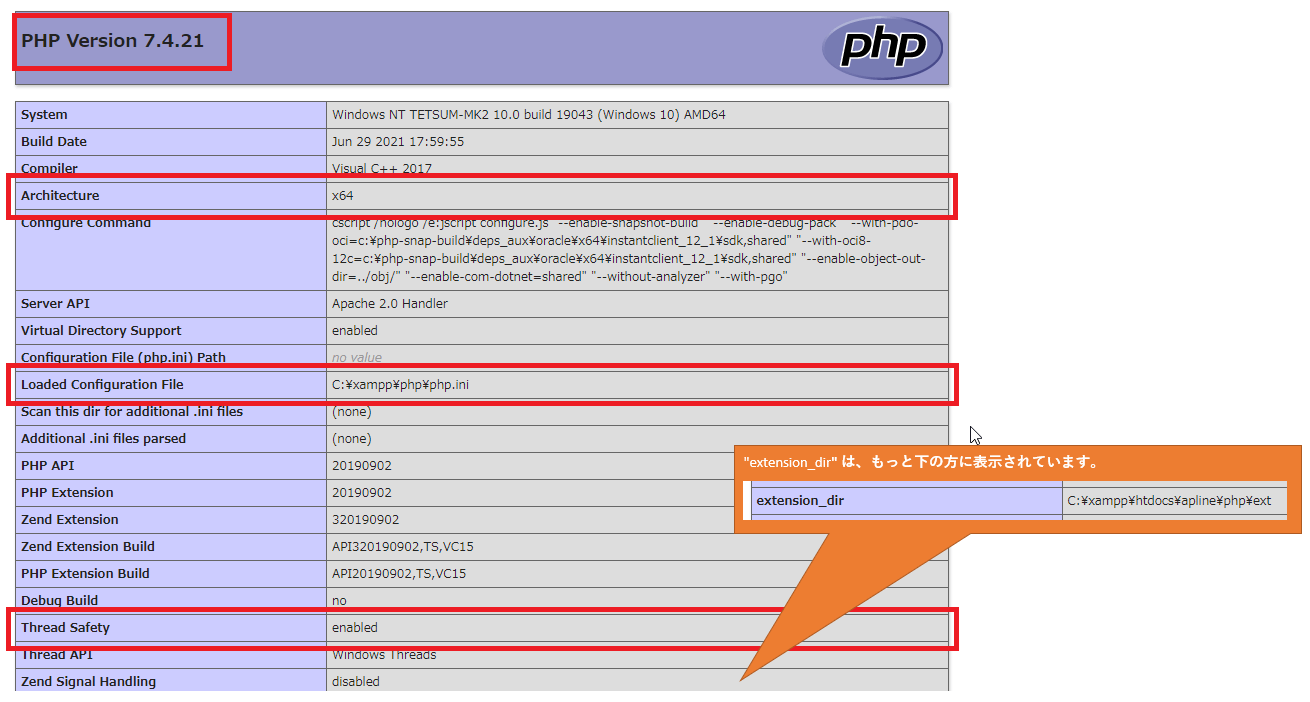Screen dimensions: 1310x702
Task: Click the Windows NT TETSUM-MK2 system value
Action: [x=528, y=115]
